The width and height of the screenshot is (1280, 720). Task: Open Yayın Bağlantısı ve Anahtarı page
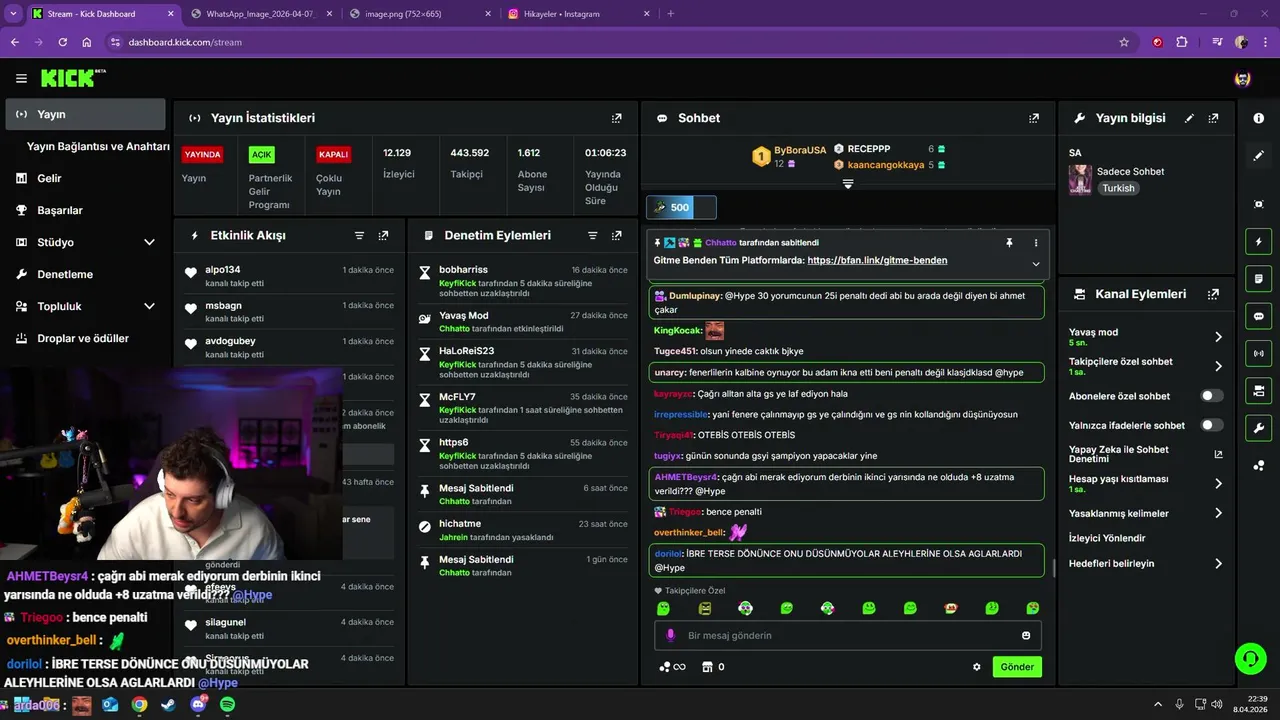click(98, 146)
